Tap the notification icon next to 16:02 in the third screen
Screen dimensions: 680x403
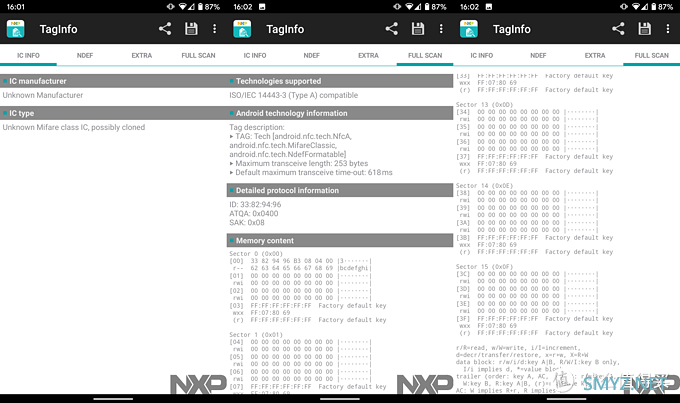tap(489, 7)
